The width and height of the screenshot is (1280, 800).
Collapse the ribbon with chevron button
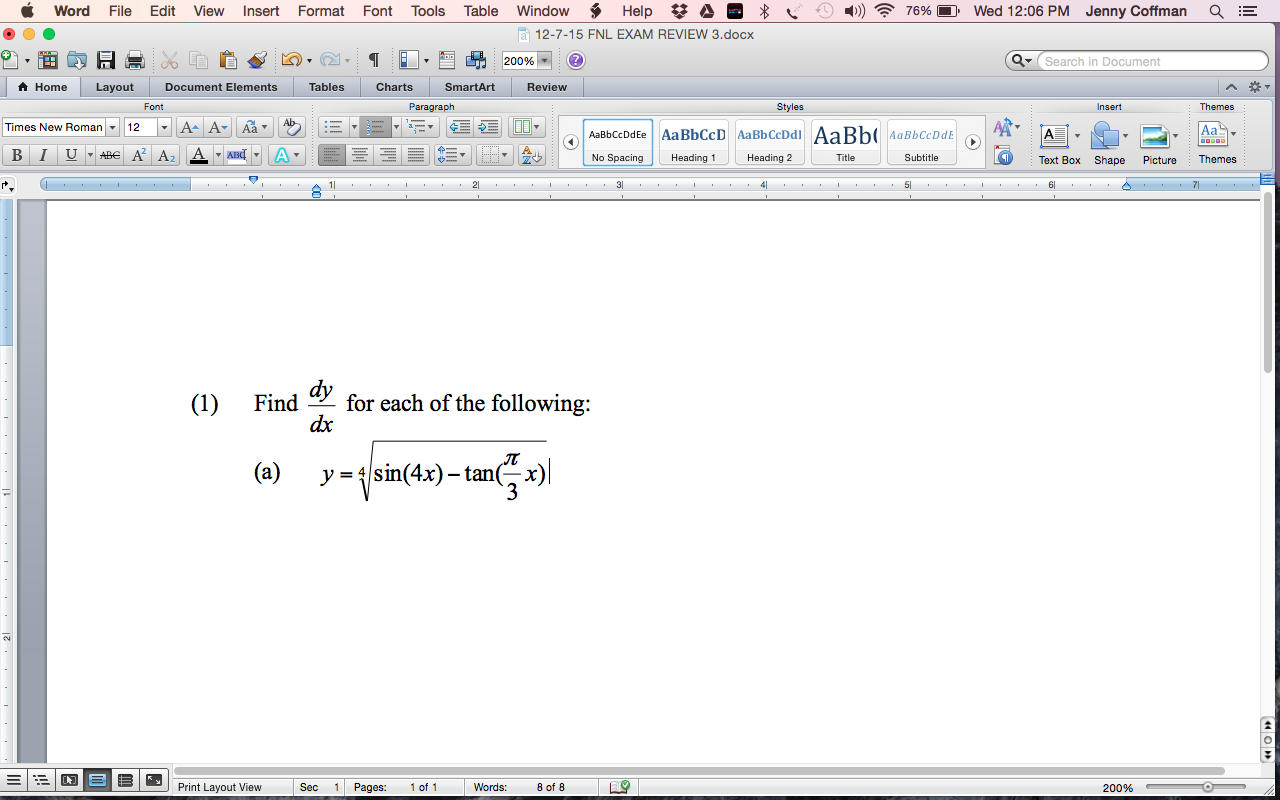pyautogui.click(x=1231, y=87)
